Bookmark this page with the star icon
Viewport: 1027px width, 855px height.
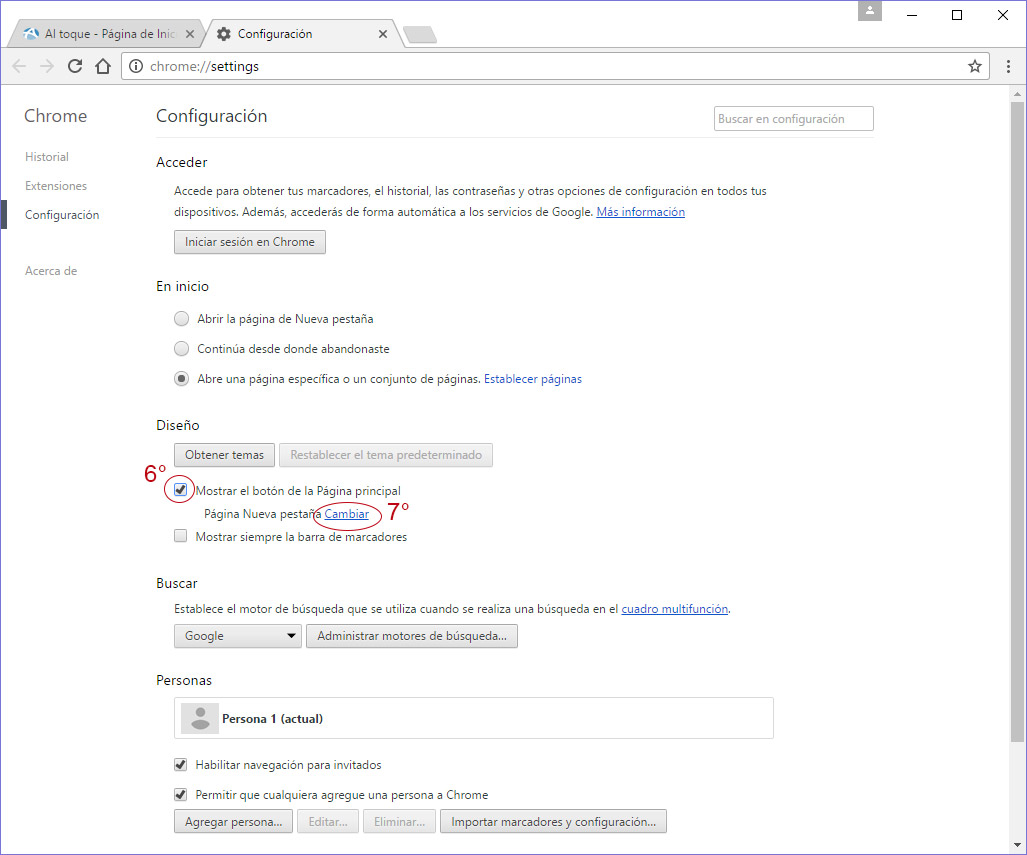975,66
